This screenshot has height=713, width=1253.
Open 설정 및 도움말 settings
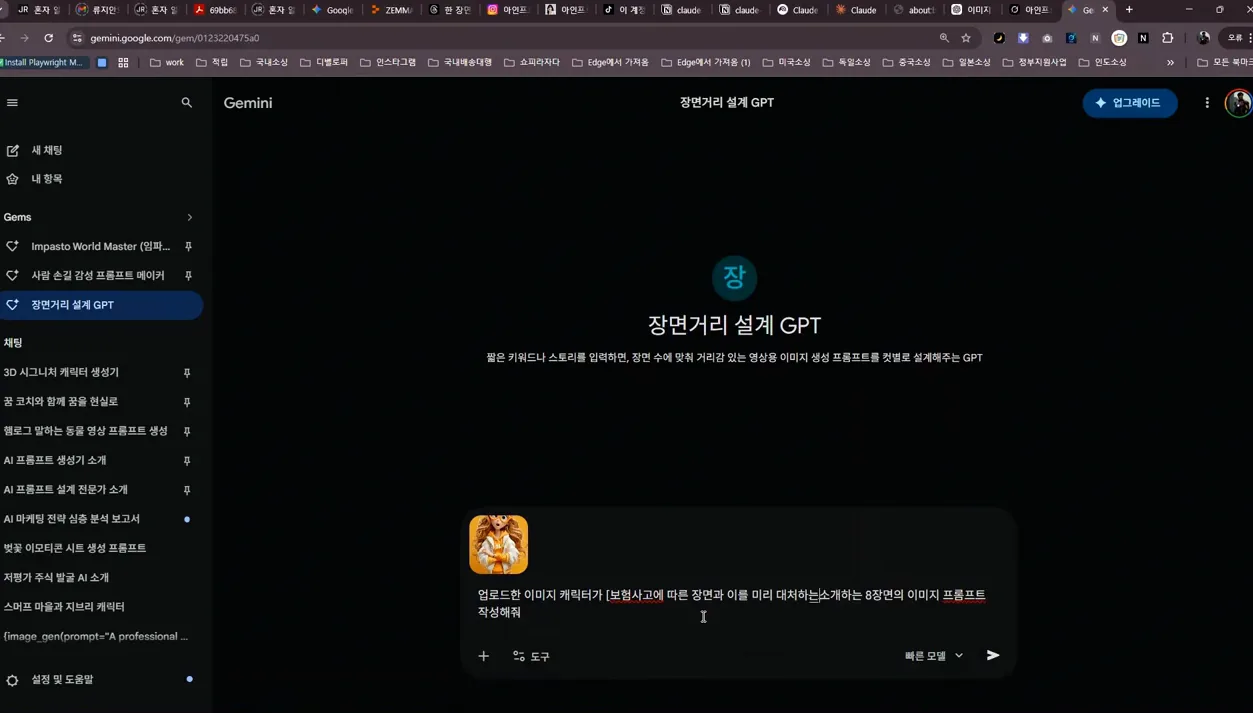(50, 680)
